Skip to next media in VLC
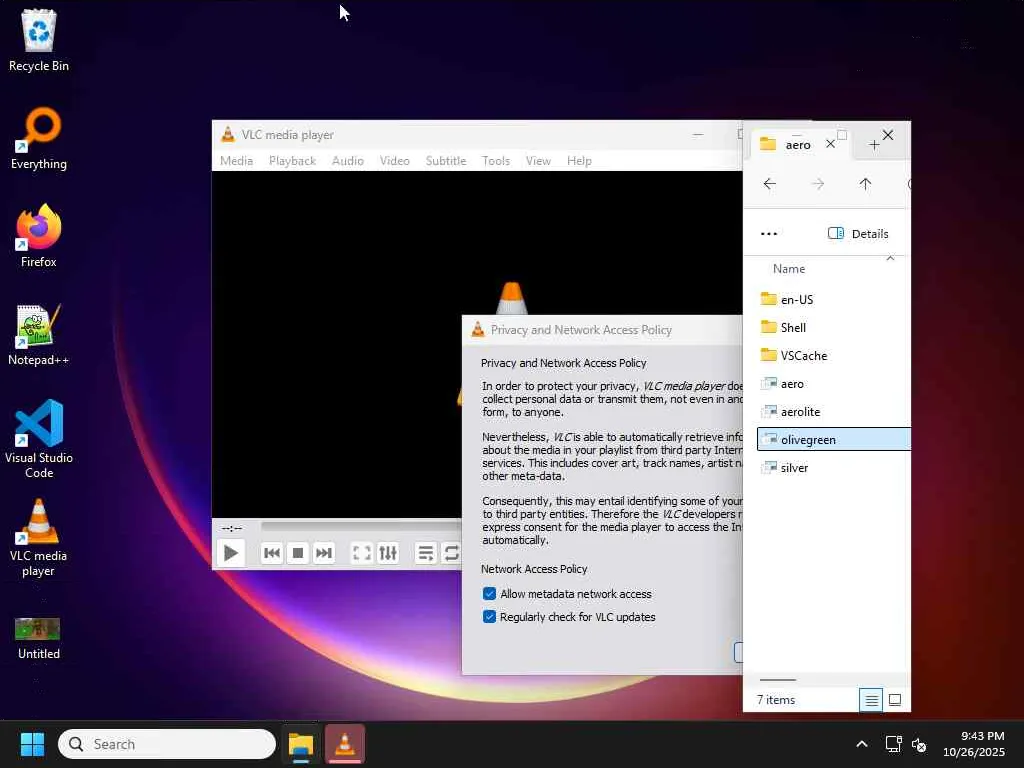The width and height of the screenshot is (1024, 768). click(324, 553)
